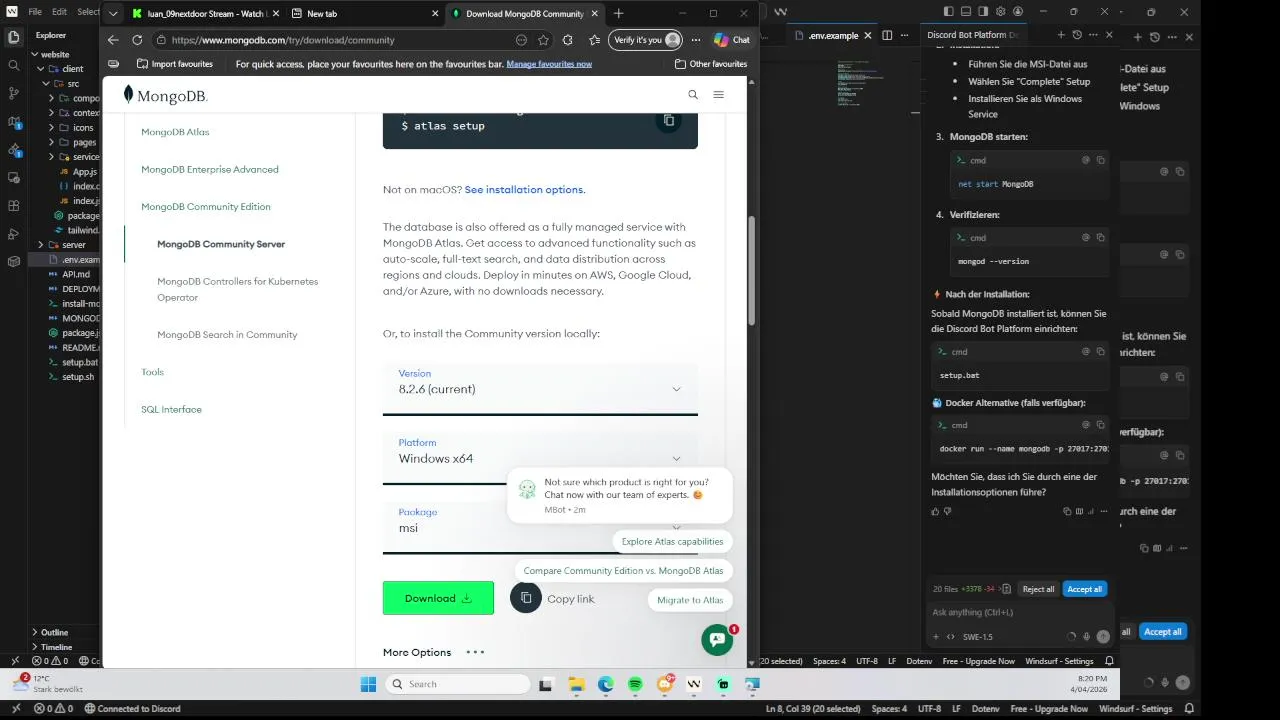1280x720 pixels.
Task: Follow the See installation options link
Action: [x=524, y=190]
